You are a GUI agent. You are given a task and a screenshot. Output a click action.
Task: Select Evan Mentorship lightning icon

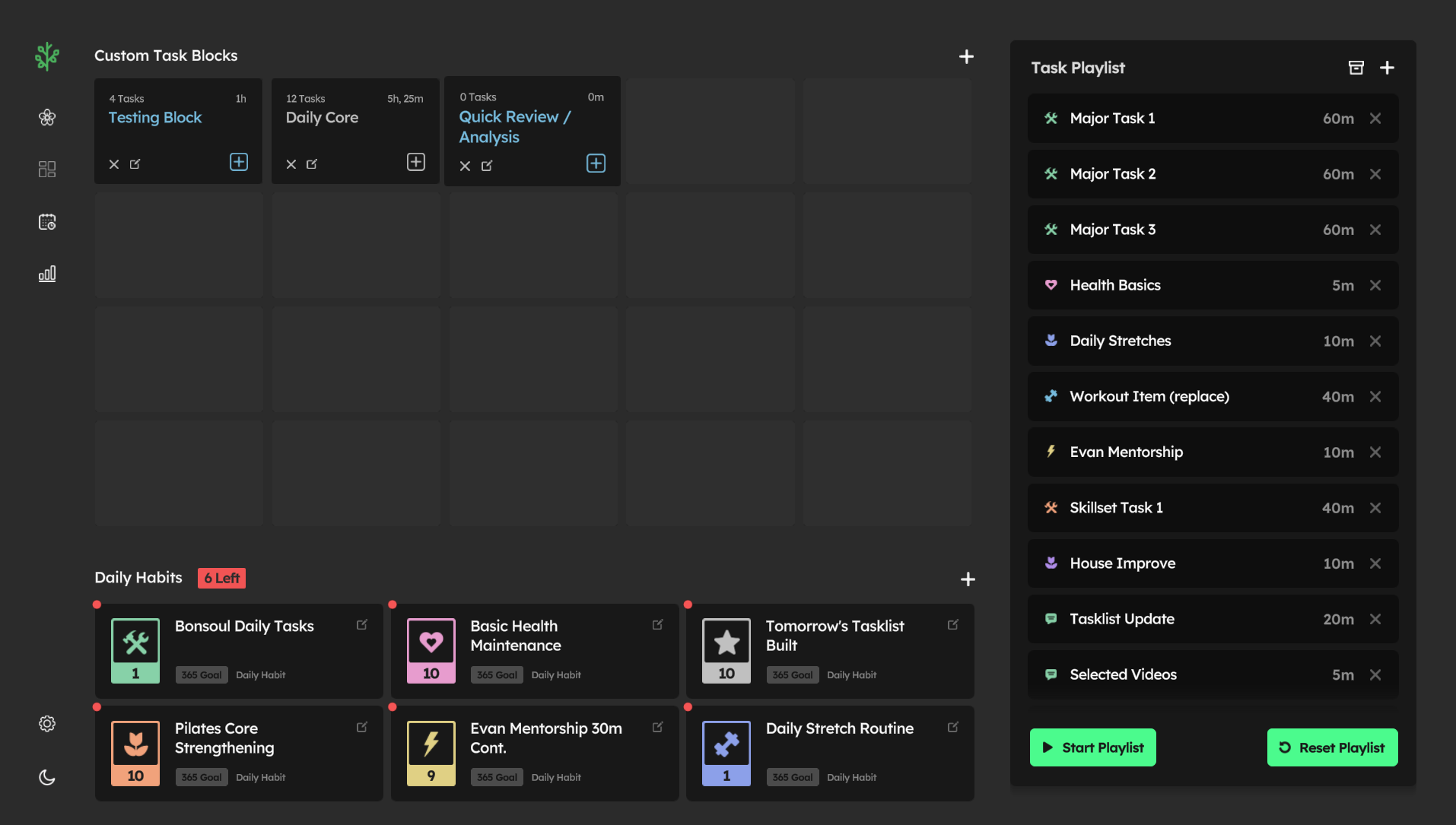click(x=1051, y=452)
